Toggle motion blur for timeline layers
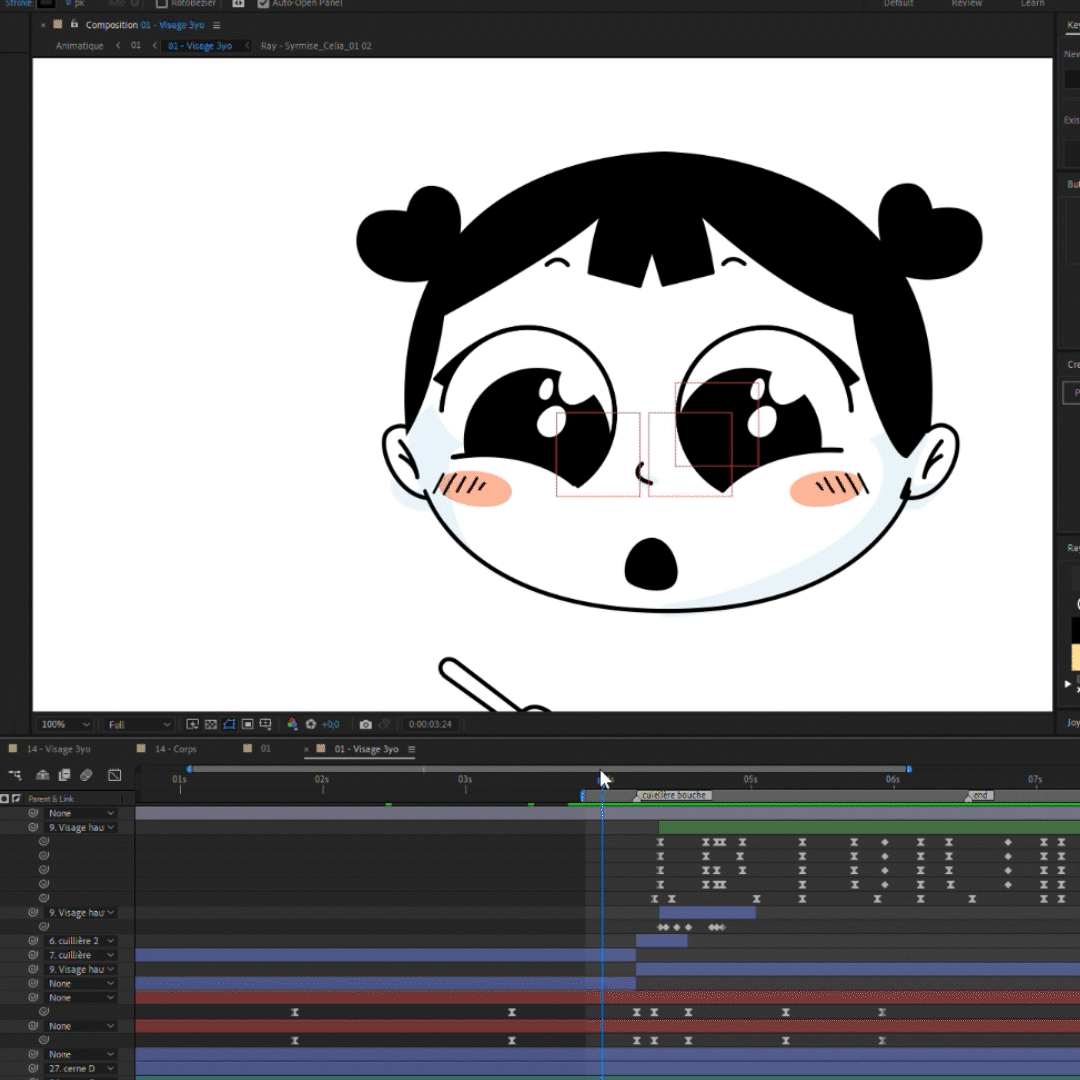The width and height of the screenshot is (1080, 1080). point(86,775)
